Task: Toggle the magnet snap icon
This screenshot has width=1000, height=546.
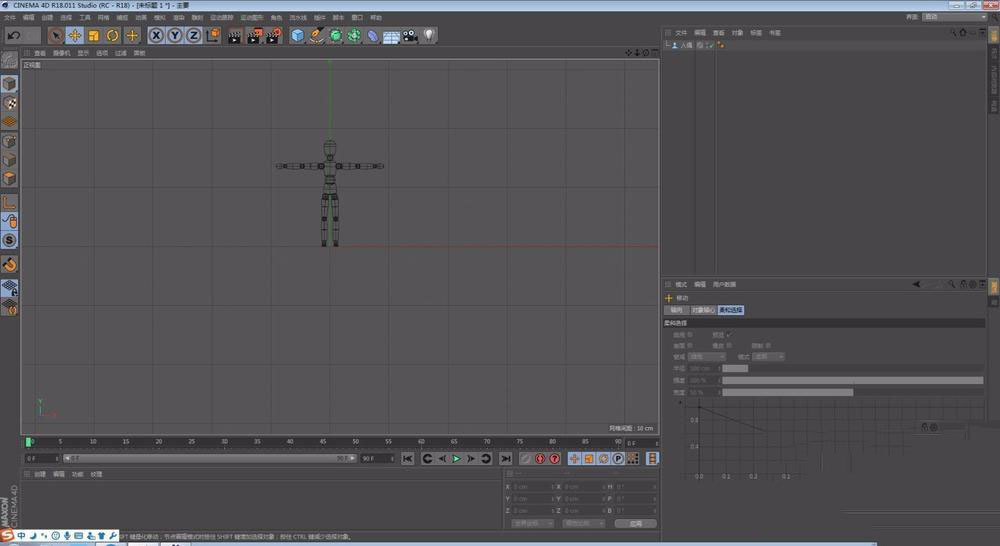Action: click(x=10, y=264)
